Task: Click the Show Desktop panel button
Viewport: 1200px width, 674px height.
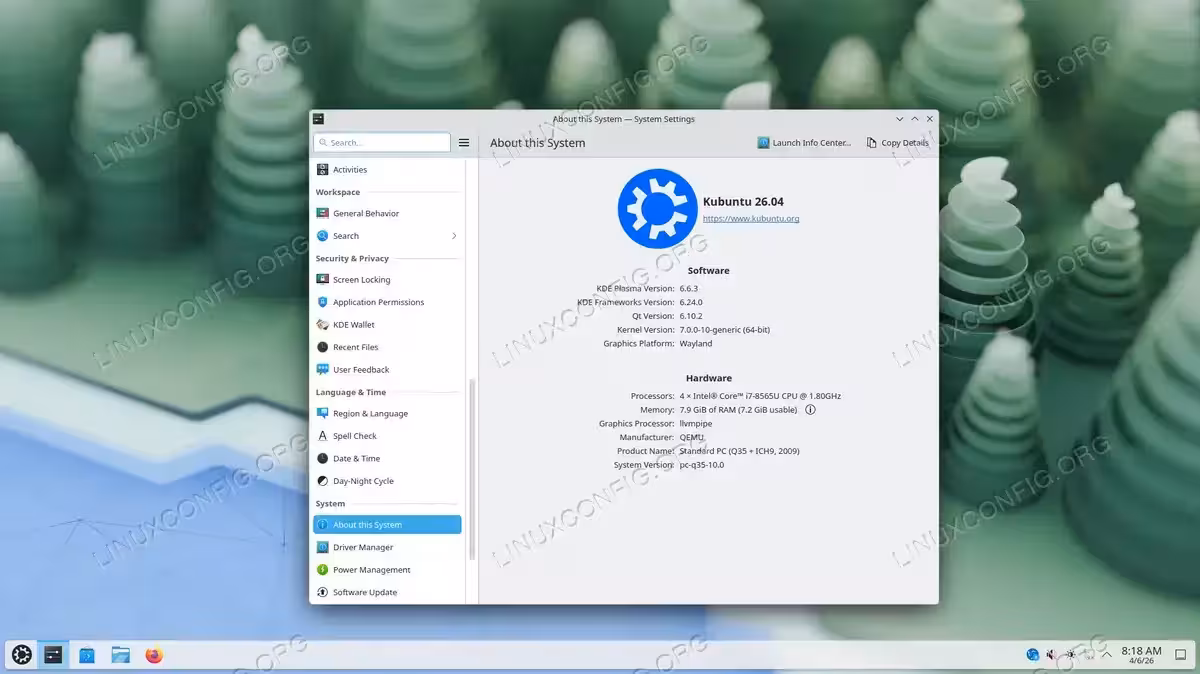Action: (x=1181, y=655)
